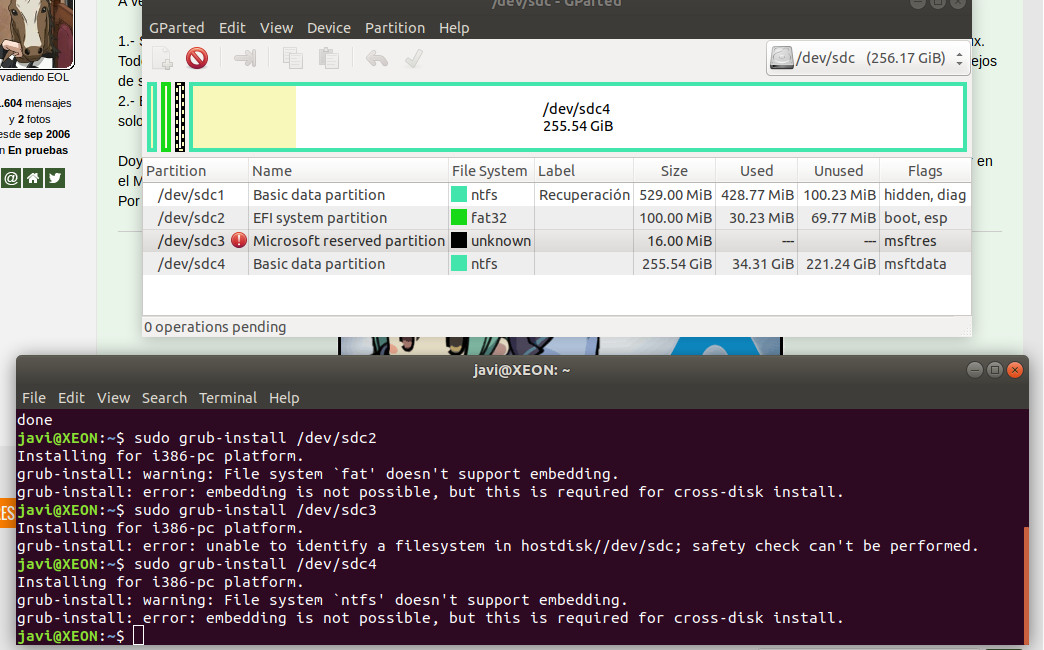Open the terminal File menu
The width and height of the screenshot is (1044, 650).
34,398
